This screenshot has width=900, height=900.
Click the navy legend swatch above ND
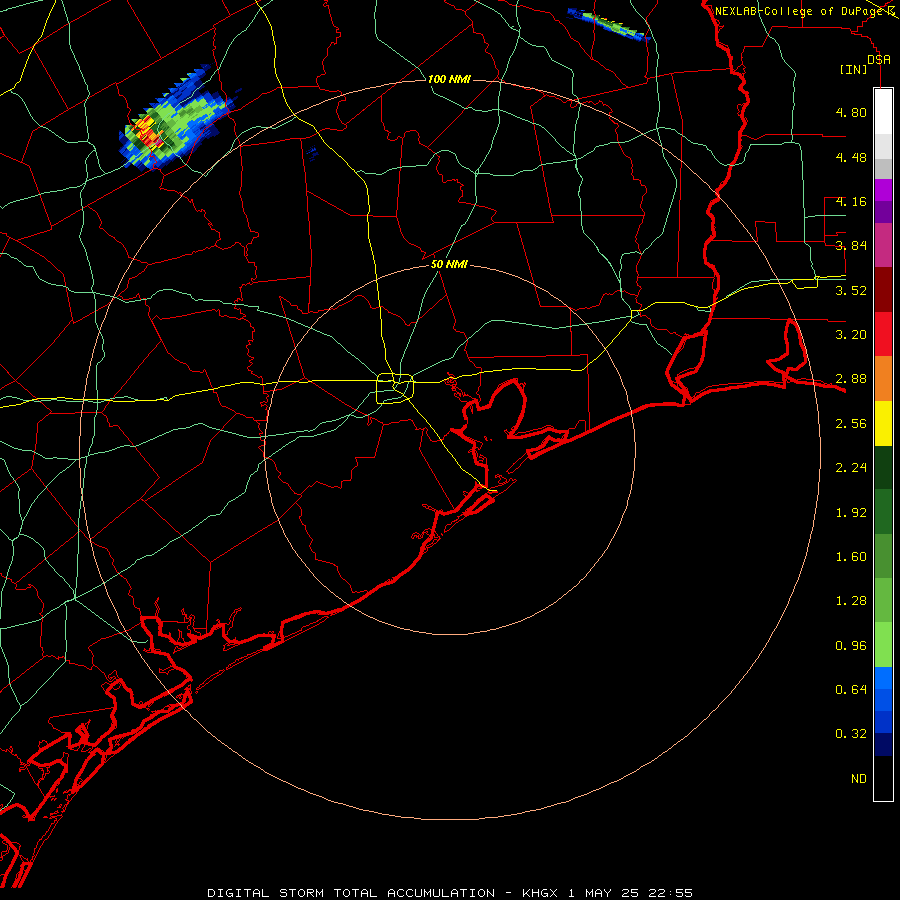pyautogui.click(x=883, y=745)
